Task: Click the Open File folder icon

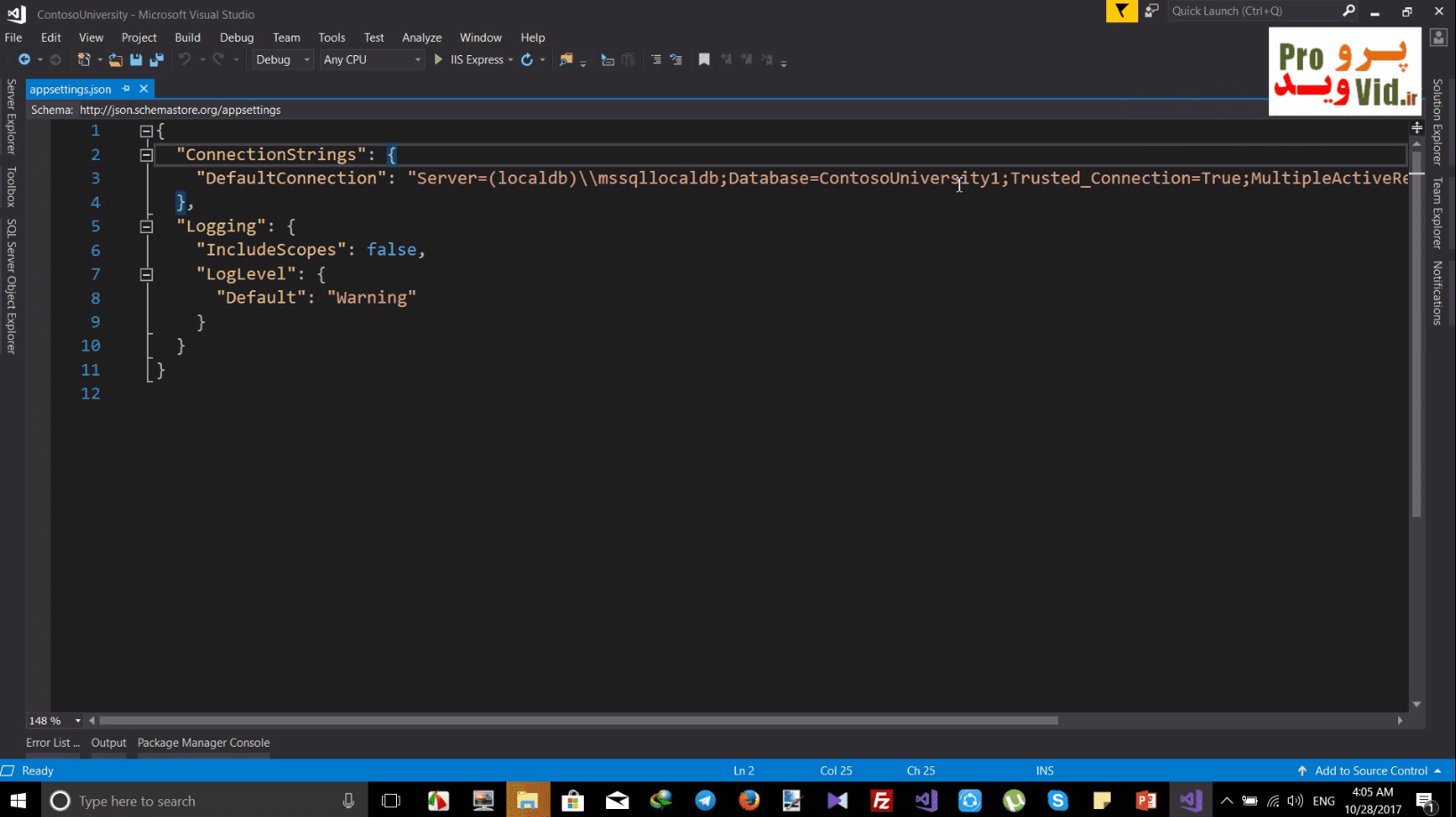Action: (116, 60)
